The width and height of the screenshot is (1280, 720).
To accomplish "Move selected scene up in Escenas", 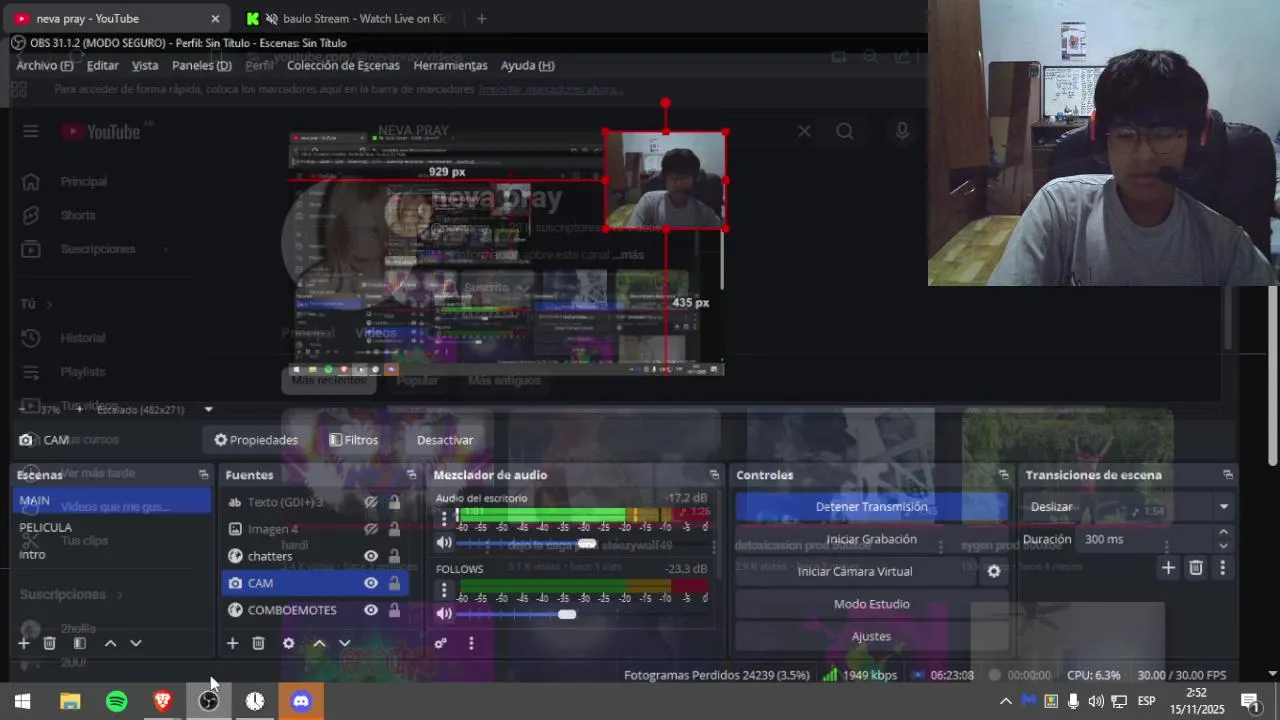I will [x=110, y=643].
